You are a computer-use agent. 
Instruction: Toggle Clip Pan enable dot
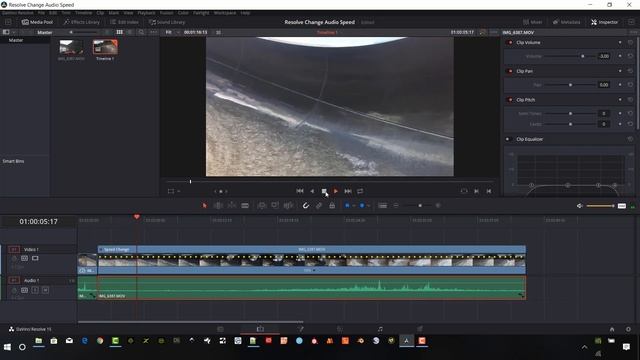[x=509, y=71]
